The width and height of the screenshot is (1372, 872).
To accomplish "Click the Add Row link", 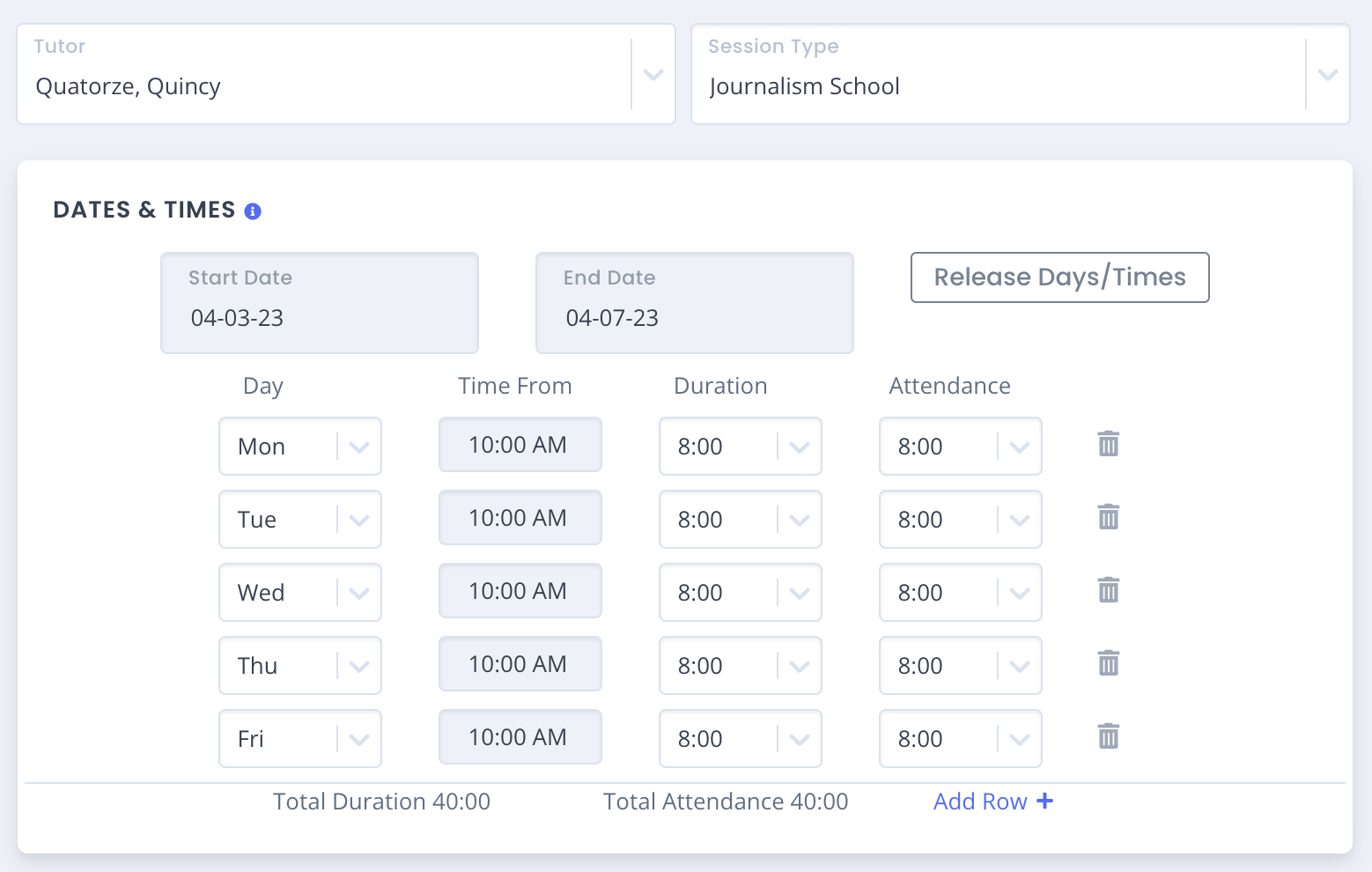I will tap(993, 802).
